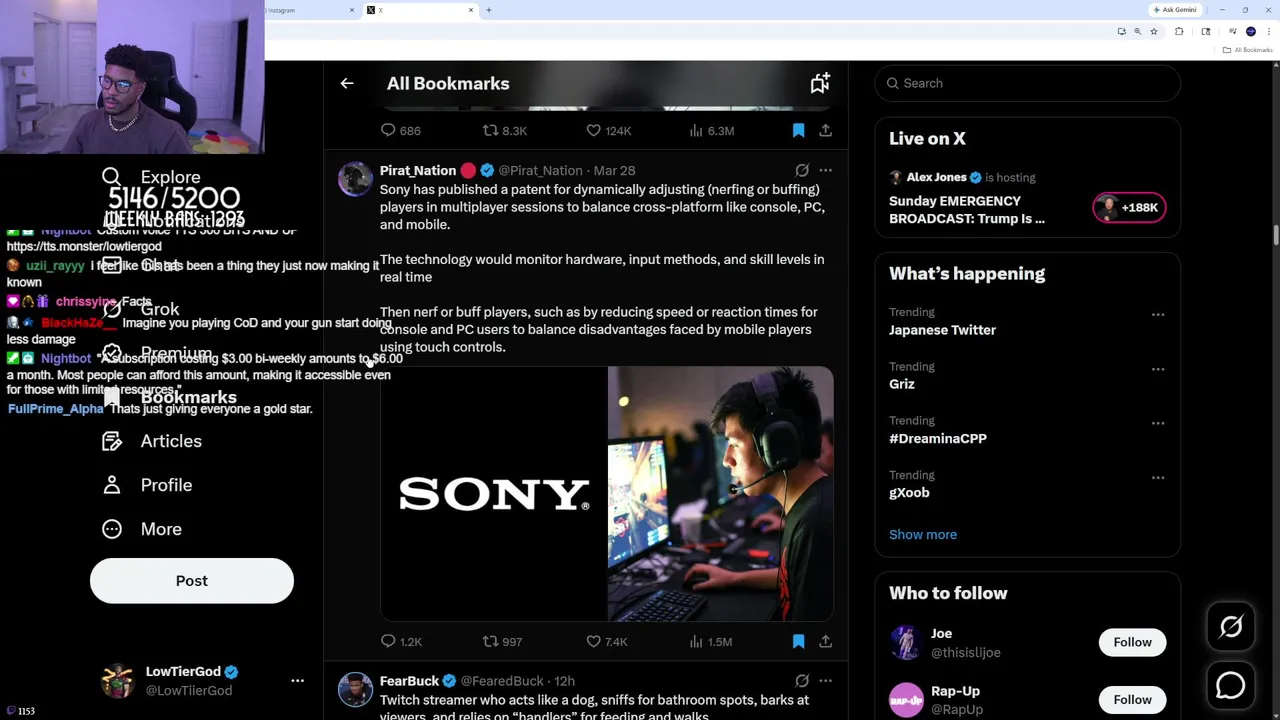Share the Pirat_Nation Sony post
1280x720 pixels.
point(825,642)
